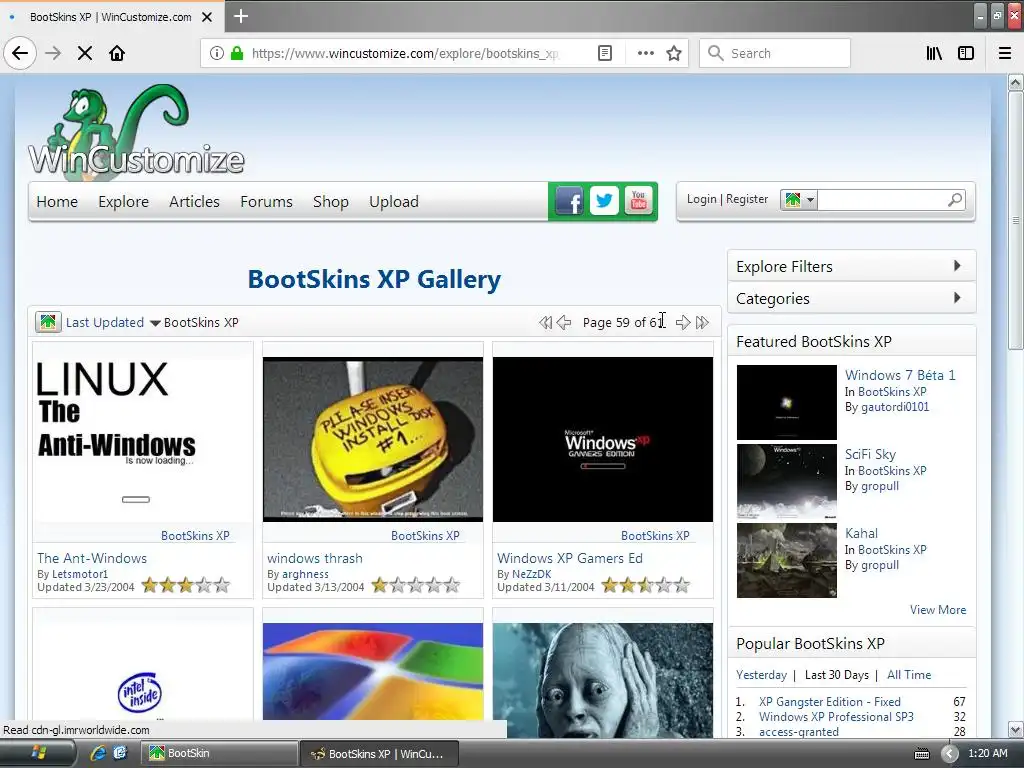Screen dimensions: 1024x768
Task: Select Last 30 Days popular list
Action: (837, 675)
